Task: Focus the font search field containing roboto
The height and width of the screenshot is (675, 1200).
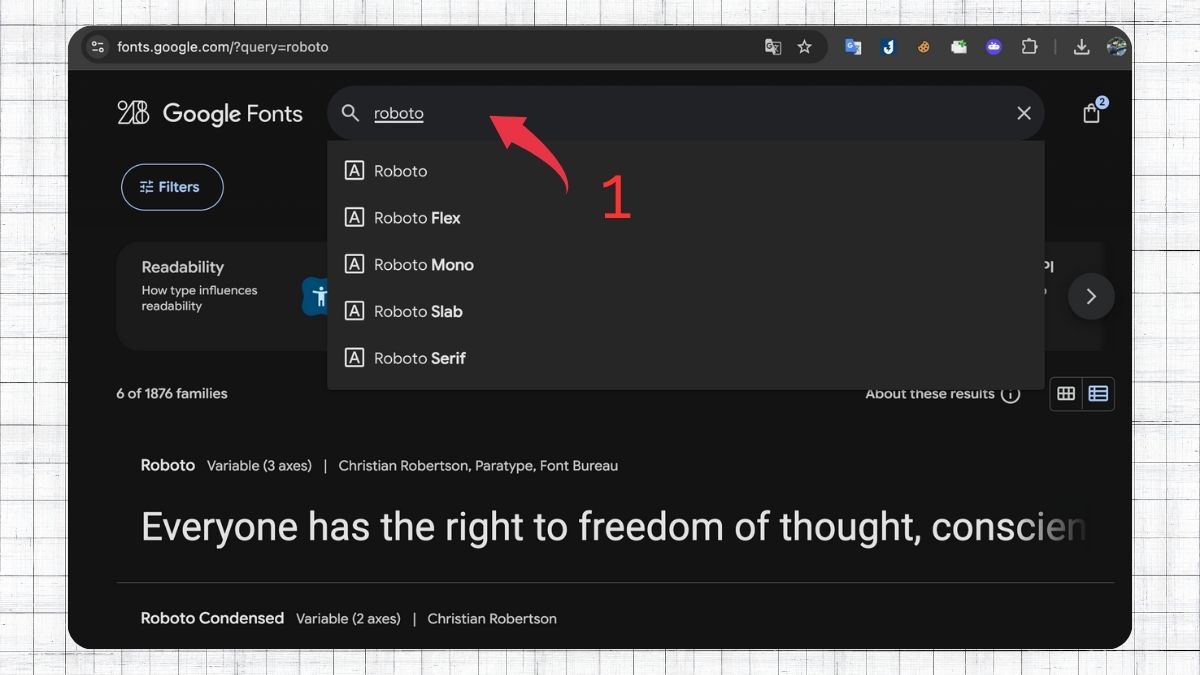Action: 686,113
